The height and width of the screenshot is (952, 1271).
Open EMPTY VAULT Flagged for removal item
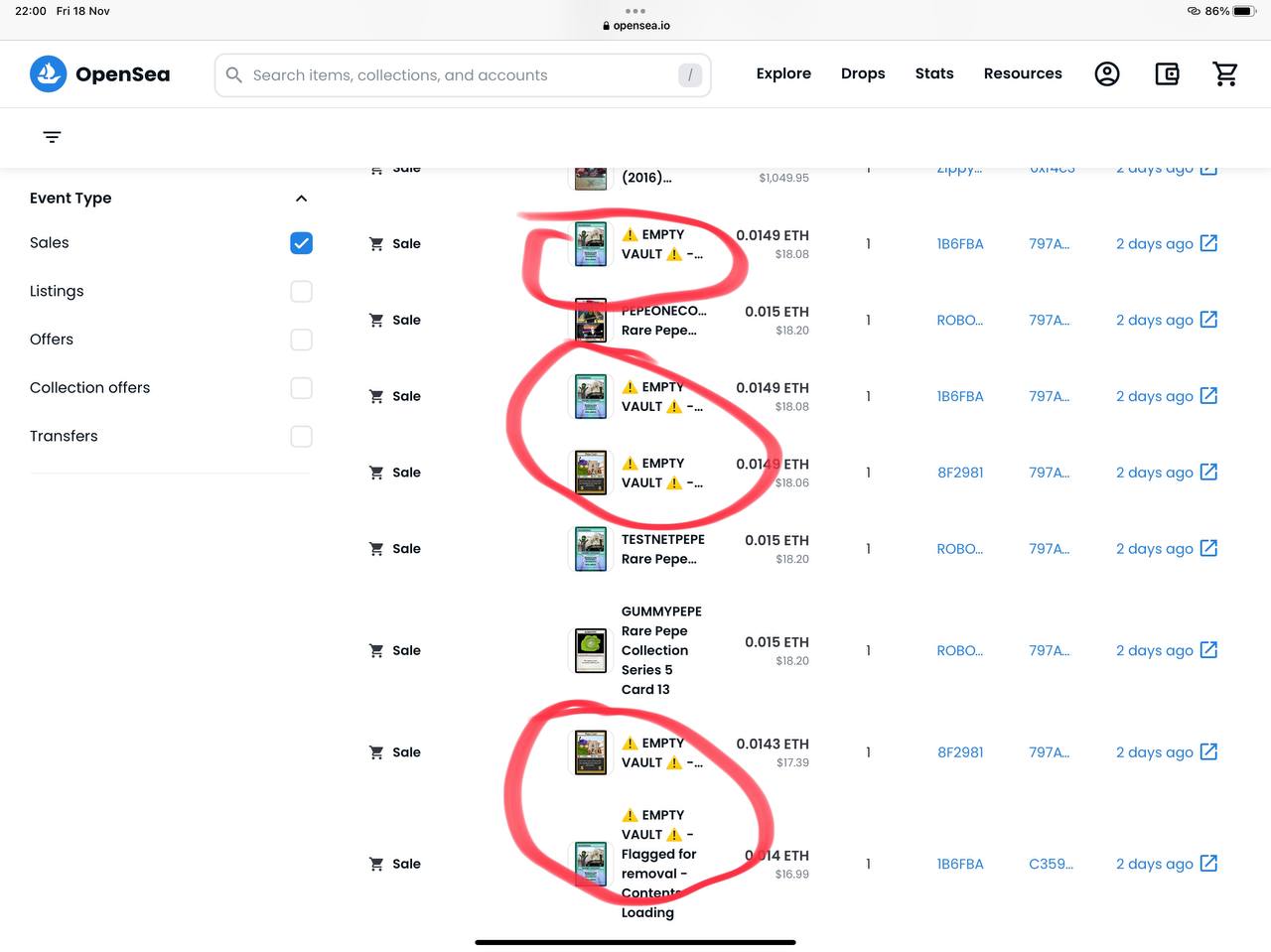tap(659, 864)
